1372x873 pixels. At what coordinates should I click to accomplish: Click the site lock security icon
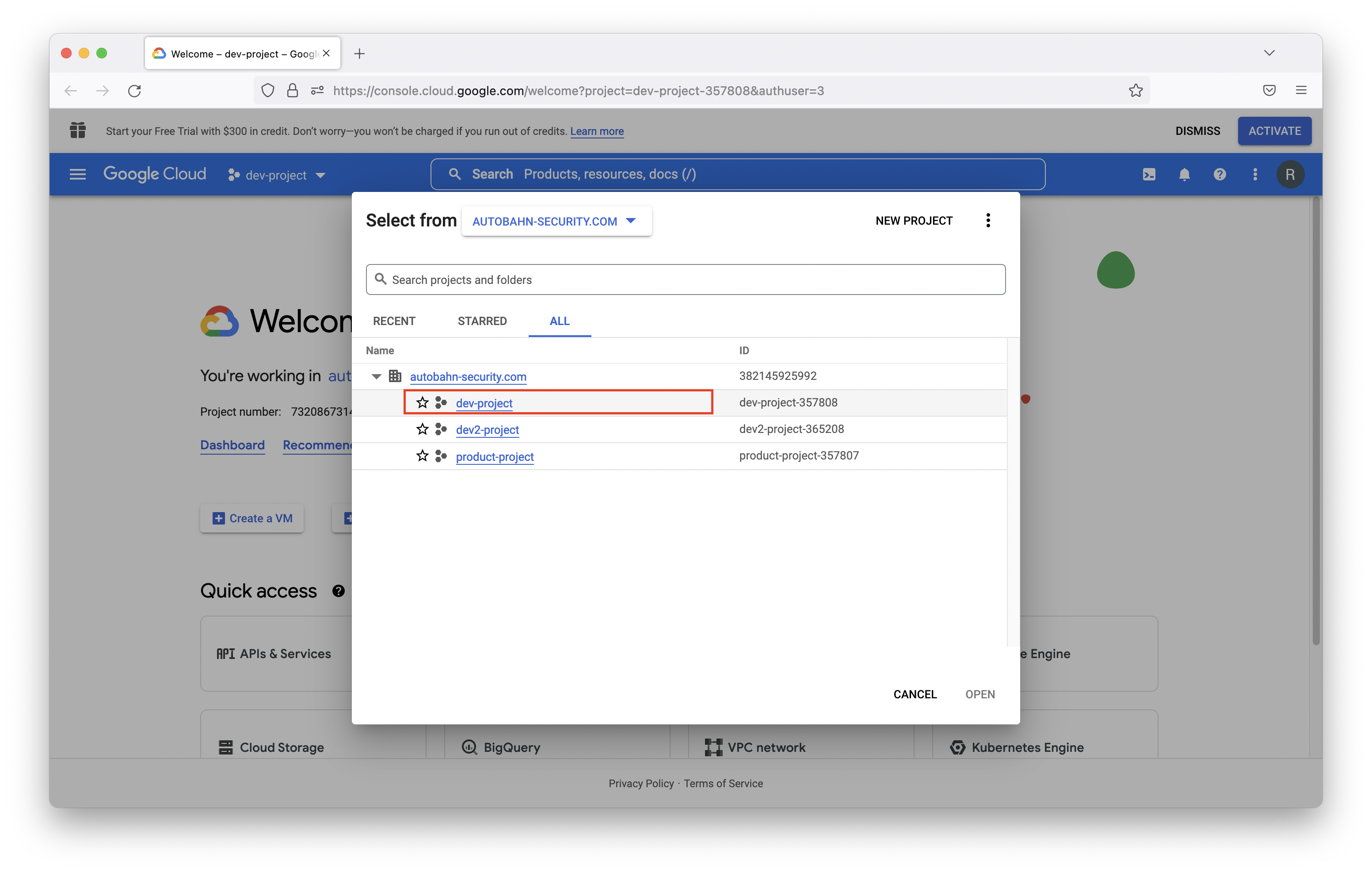(x=292, y=91)
